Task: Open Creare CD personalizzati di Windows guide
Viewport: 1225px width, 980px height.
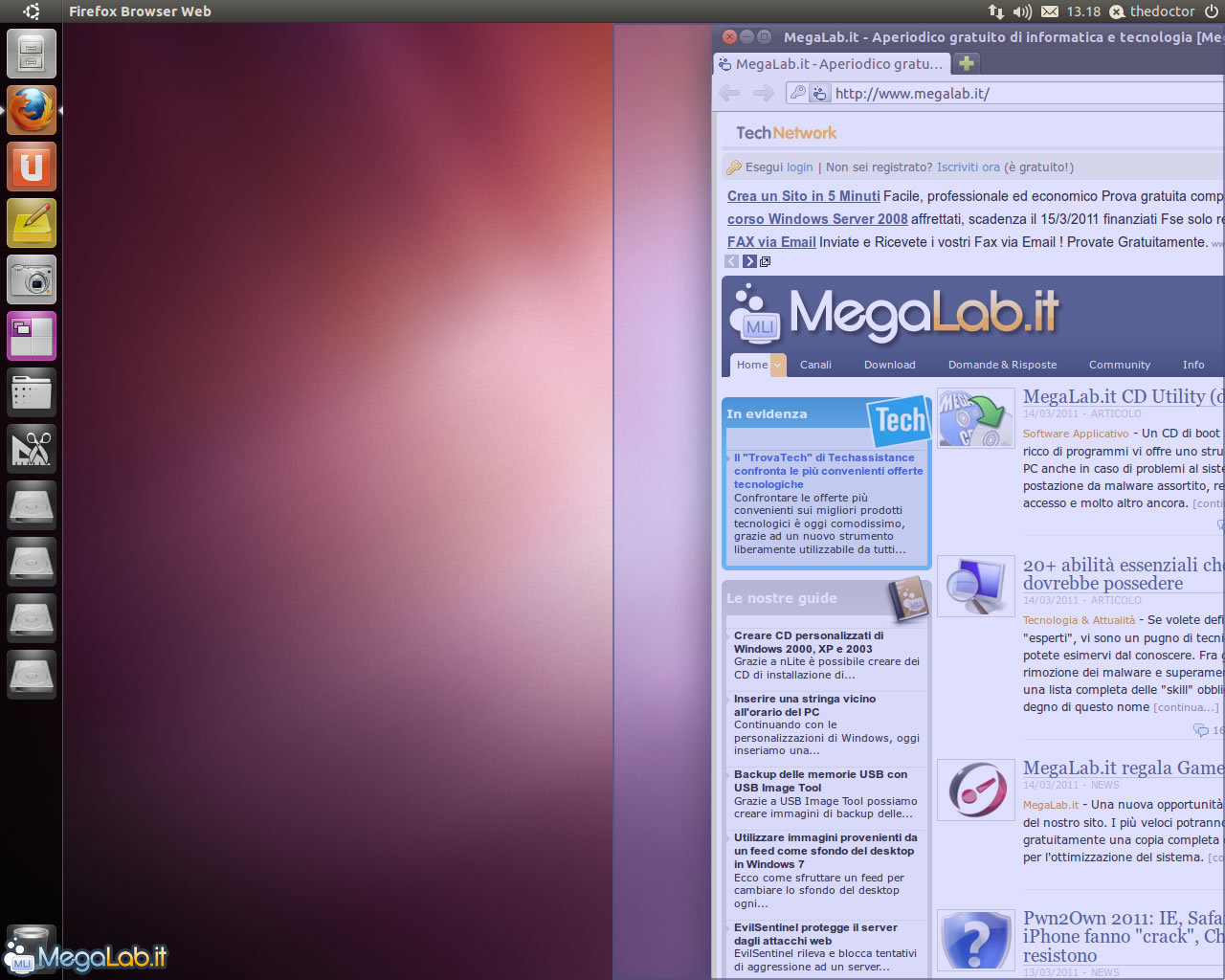Action: (x=809, y=642)
